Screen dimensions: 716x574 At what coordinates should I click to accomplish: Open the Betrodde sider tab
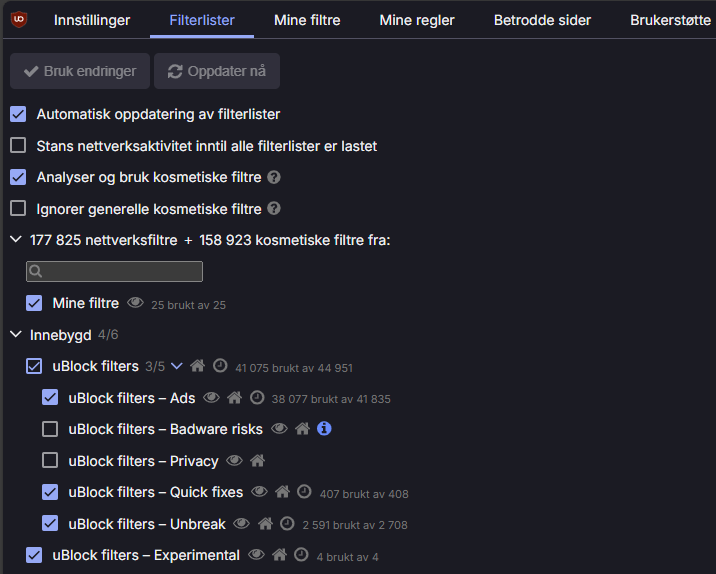point(542,20)
